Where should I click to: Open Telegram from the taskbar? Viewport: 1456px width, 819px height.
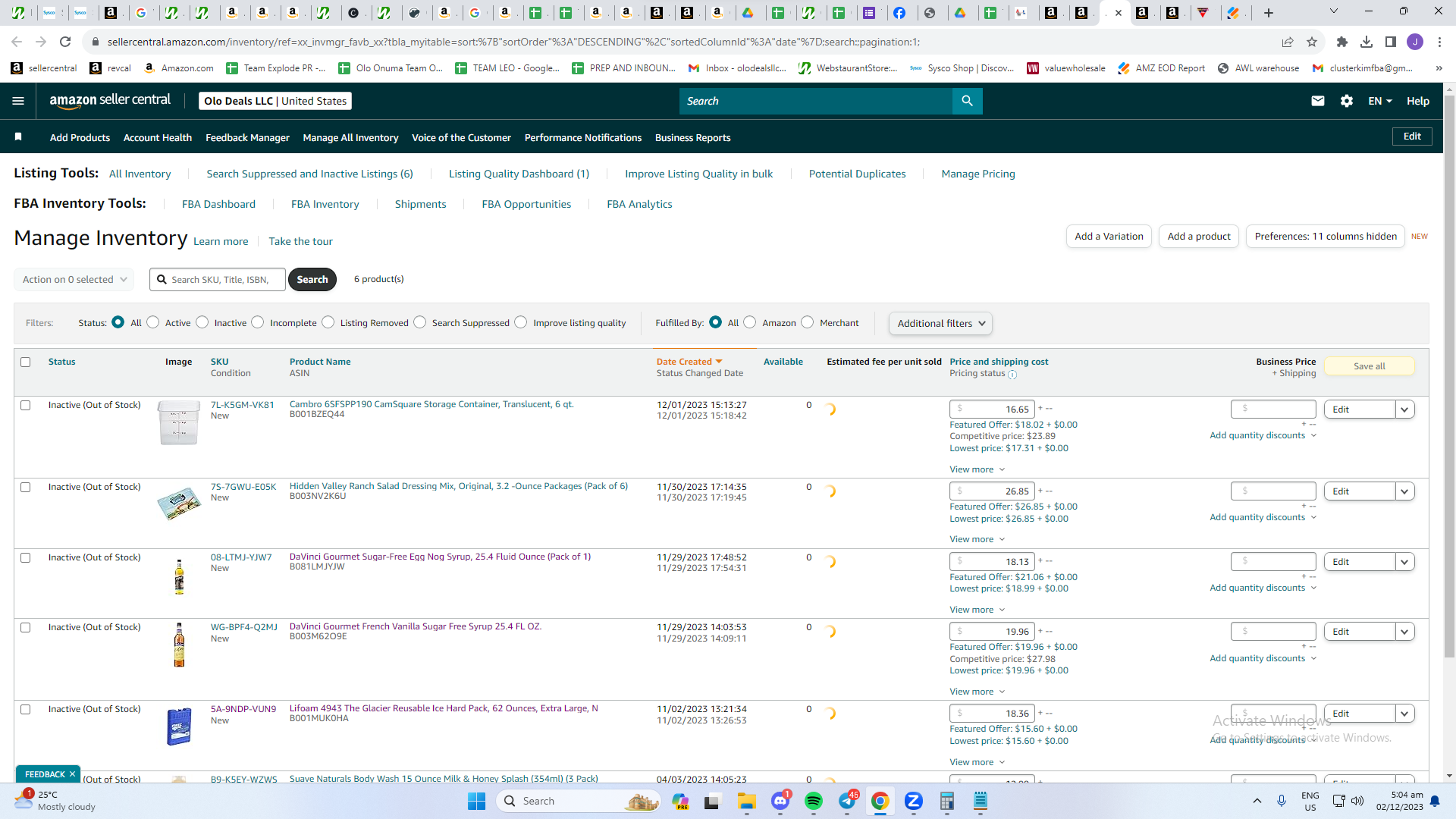[847, 801]
